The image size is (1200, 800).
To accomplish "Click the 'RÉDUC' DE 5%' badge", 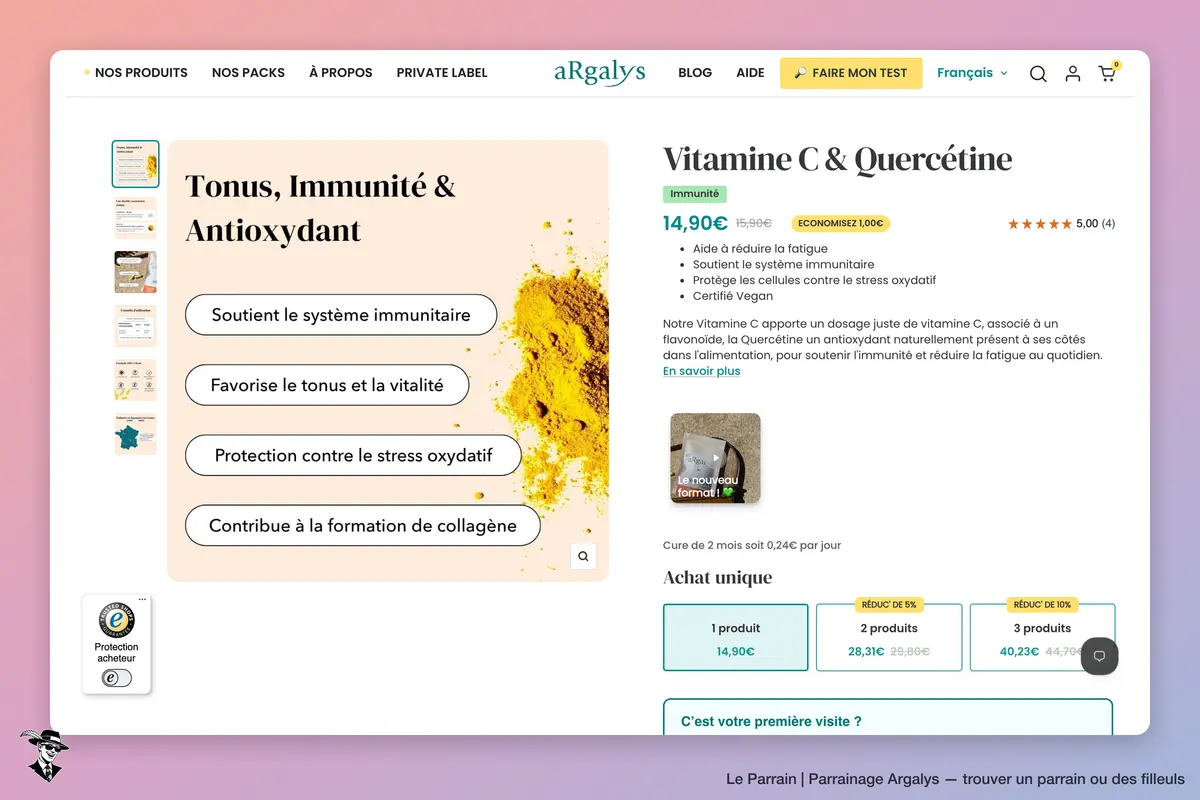I will [x=889, y=605].
